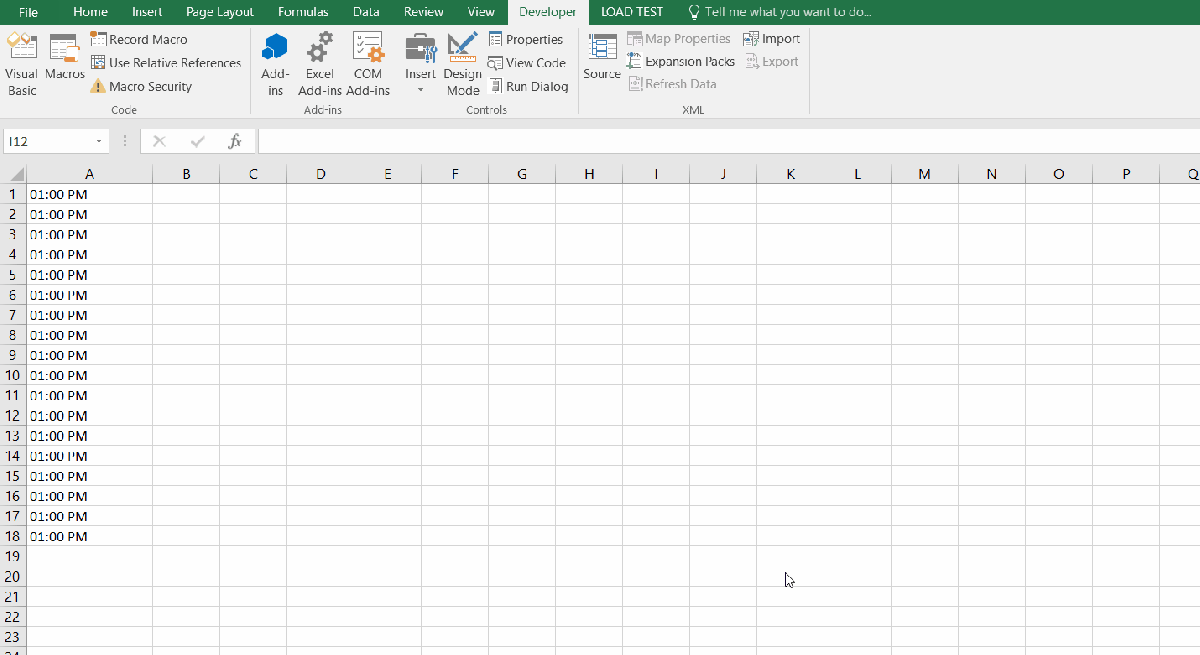Switch to the Data tab
Image resolution: width=1200 pixels, height=655 pixels.
[366, 12]
